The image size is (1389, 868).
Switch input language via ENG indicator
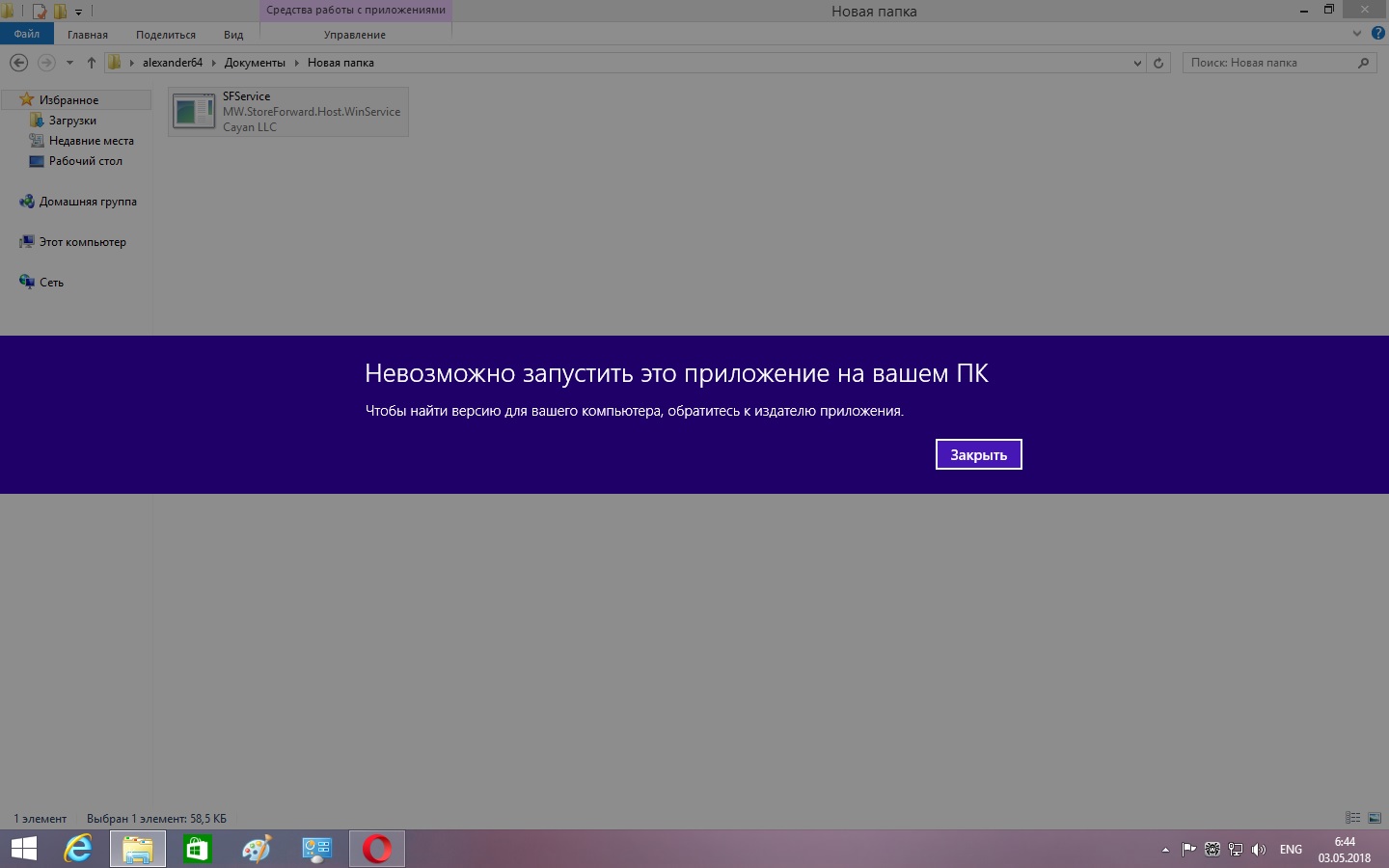click(1291, 850)
